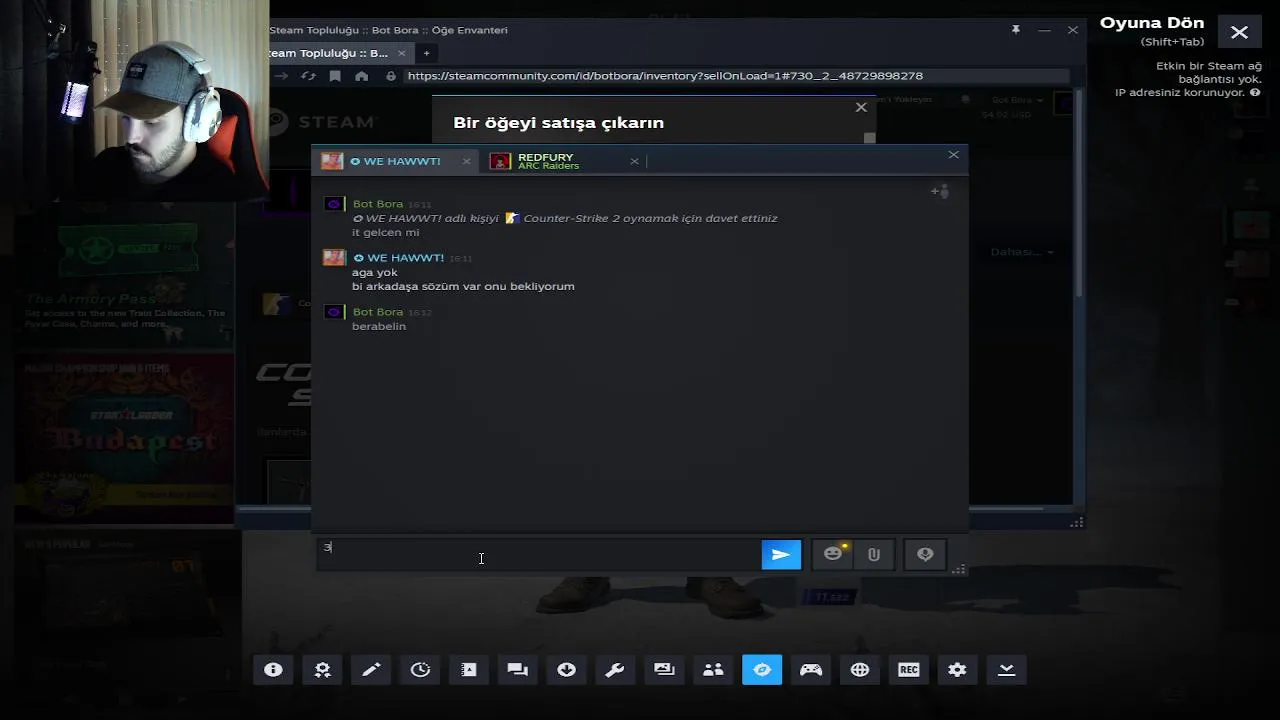Viewport: 1280px width, 720px height.
Task: Open the playtime clock icon
Action: coord(420,670)
